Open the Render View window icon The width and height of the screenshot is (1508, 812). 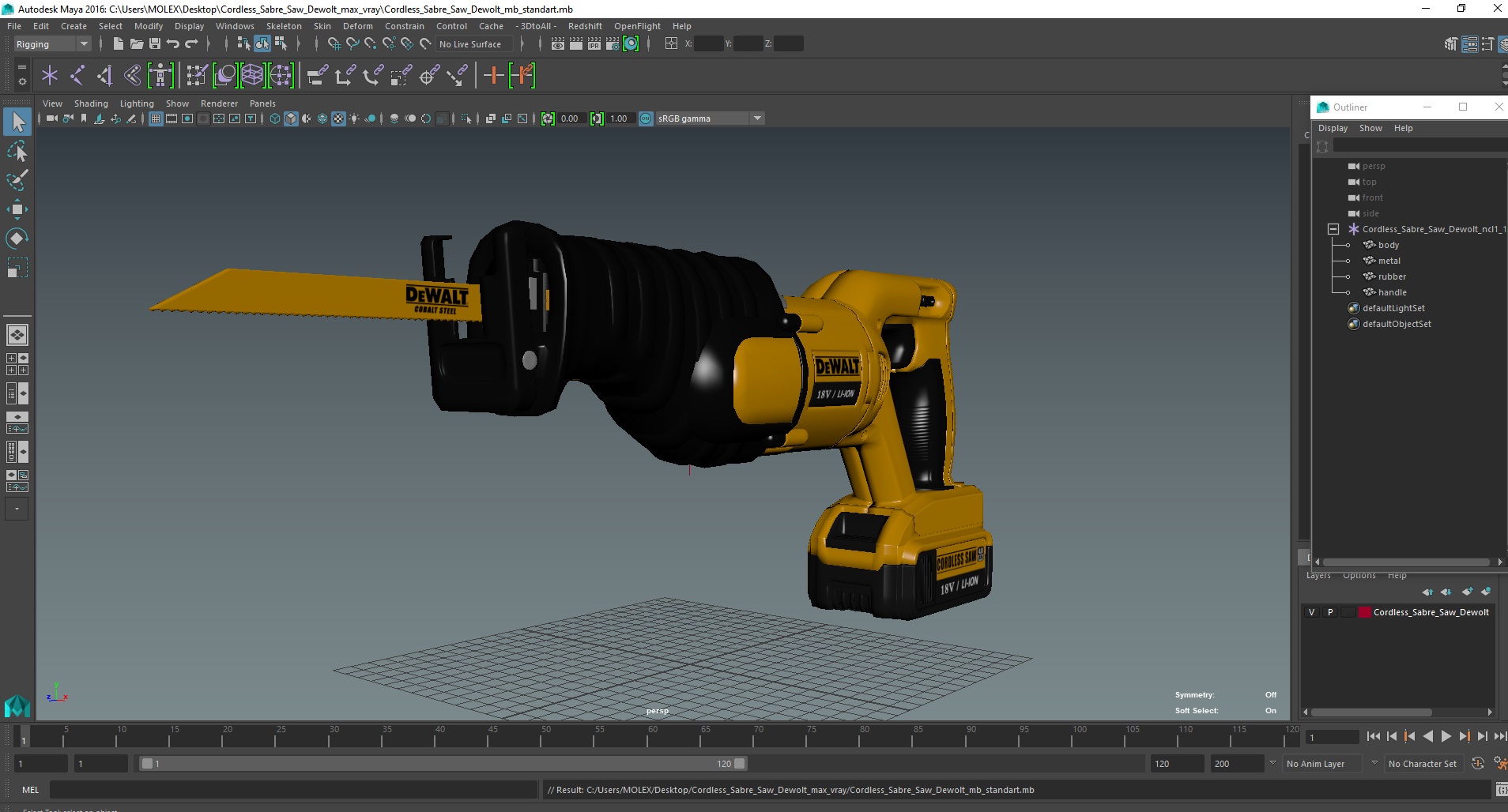pyautogui.click(x=558, y=44)
